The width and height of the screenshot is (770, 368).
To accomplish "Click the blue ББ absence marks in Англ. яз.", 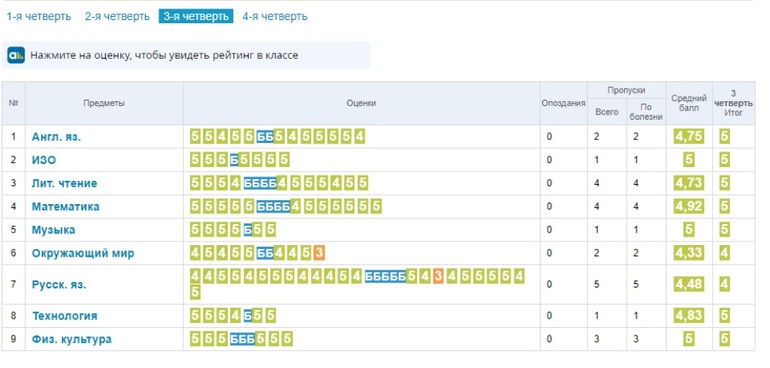I will coord(265,137).
